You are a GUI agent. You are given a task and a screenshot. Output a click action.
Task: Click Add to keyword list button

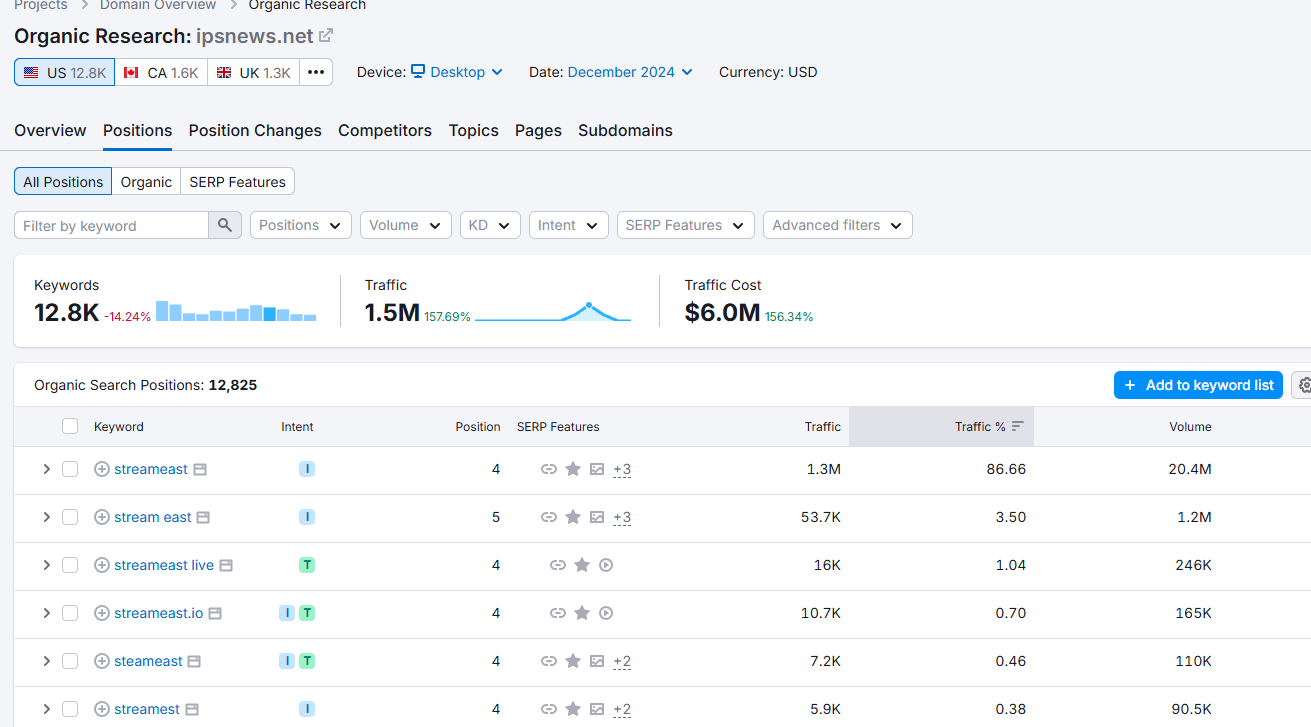[x=1198, y=385]
